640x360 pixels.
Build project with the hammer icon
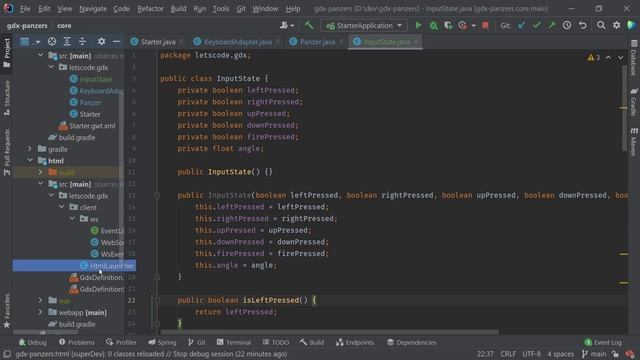tap(309, 25)
